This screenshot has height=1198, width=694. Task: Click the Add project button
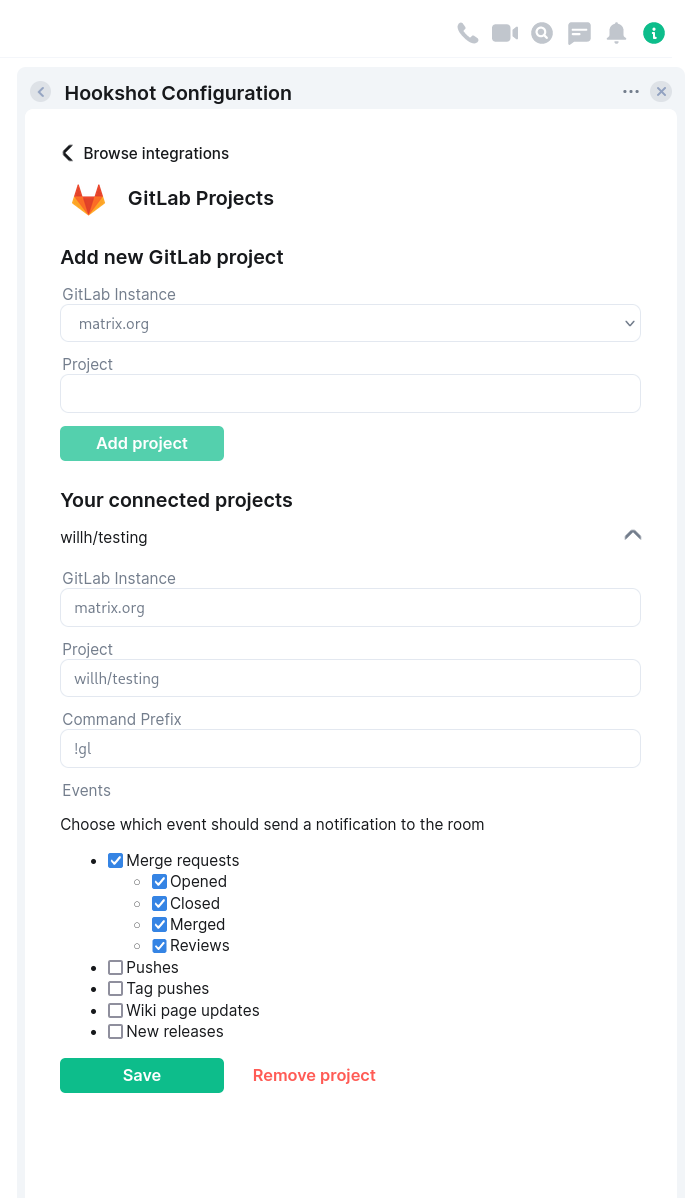pyautogui.click(x=142, y=443)
